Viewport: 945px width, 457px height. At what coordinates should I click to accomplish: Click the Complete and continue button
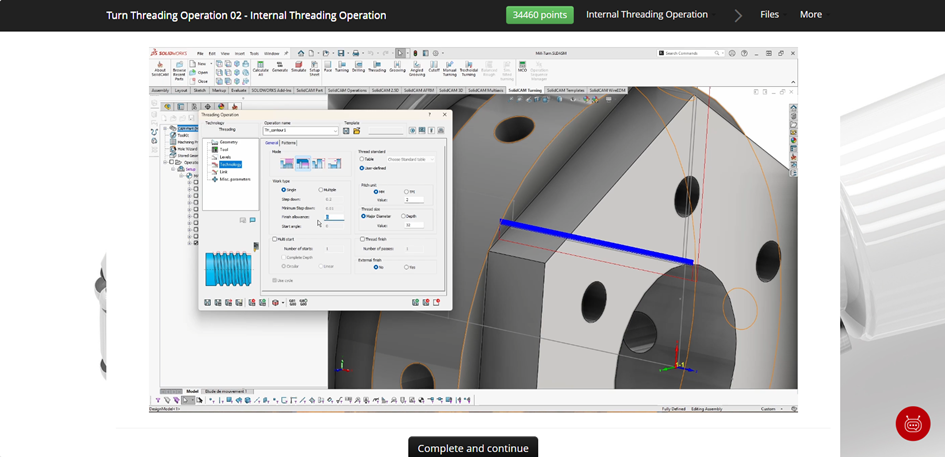coord(473,447)
